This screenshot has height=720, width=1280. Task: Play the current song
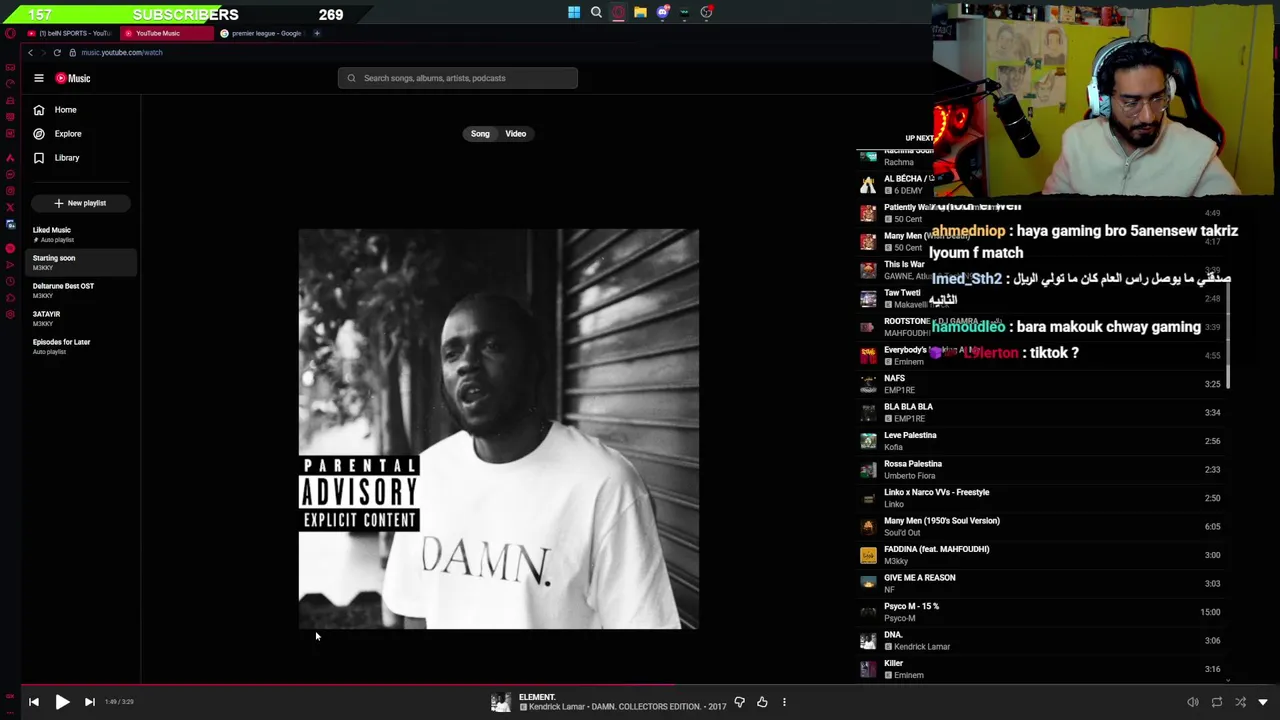click(x=62, y=702)
